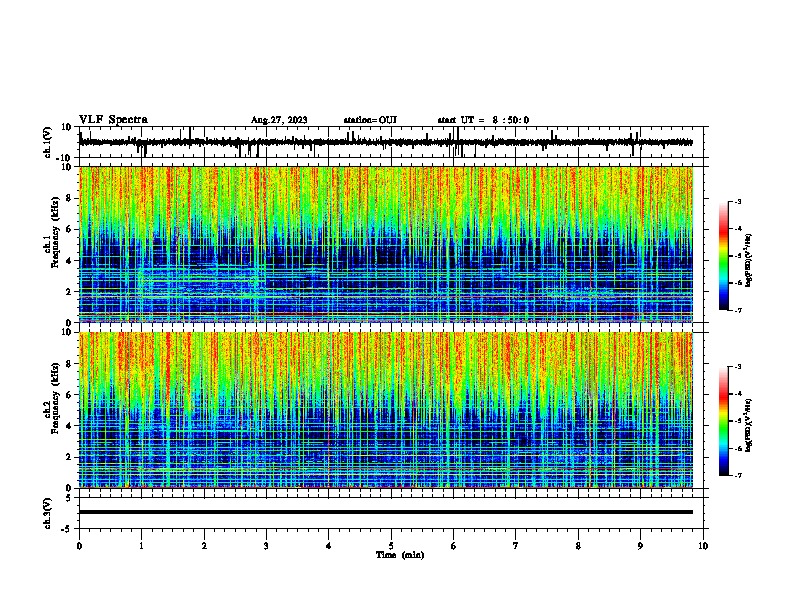Click the 1 tick label on the Time axis
Image resolution: width=792 pixels, height=612 pixels.
click(141, 546)
